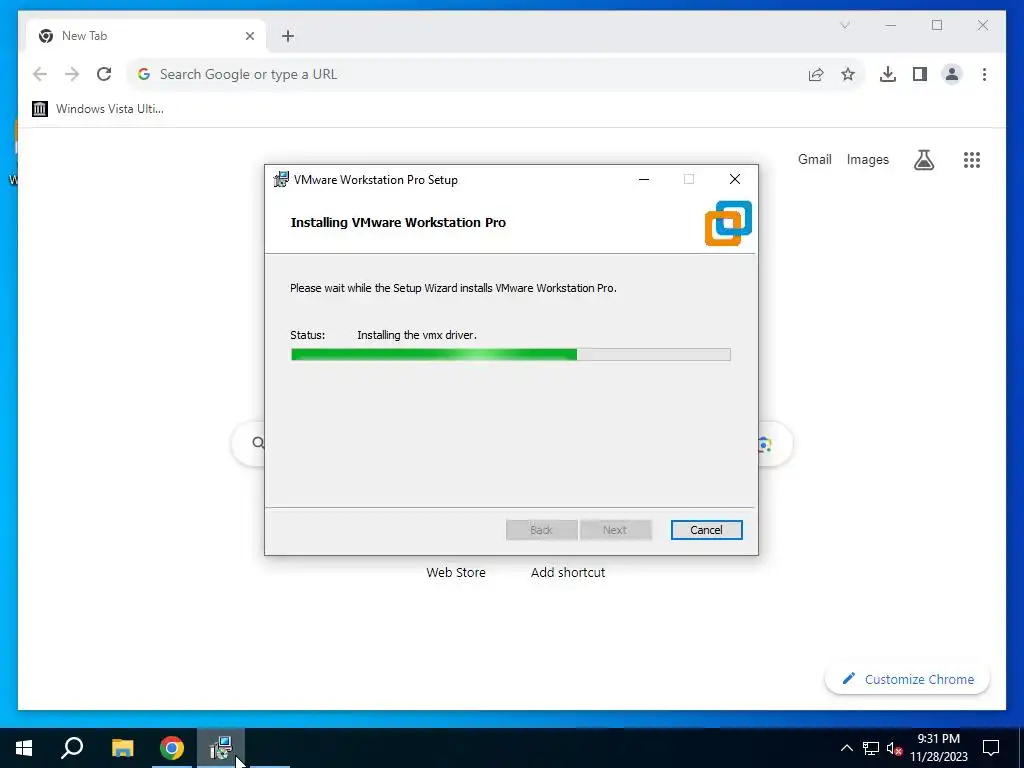Open the Chrome profile menu
The image size is (1024, 768).
click(952, 74)
